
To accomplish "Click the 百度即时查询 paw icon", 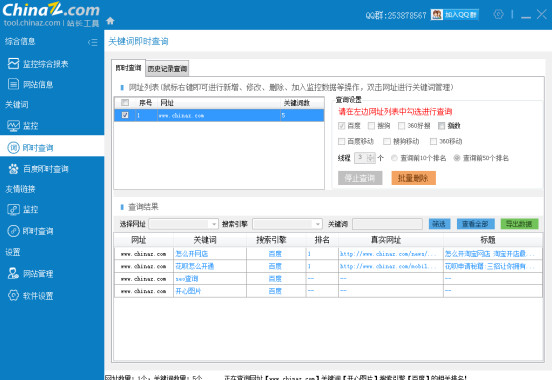I will pos(13,169).
